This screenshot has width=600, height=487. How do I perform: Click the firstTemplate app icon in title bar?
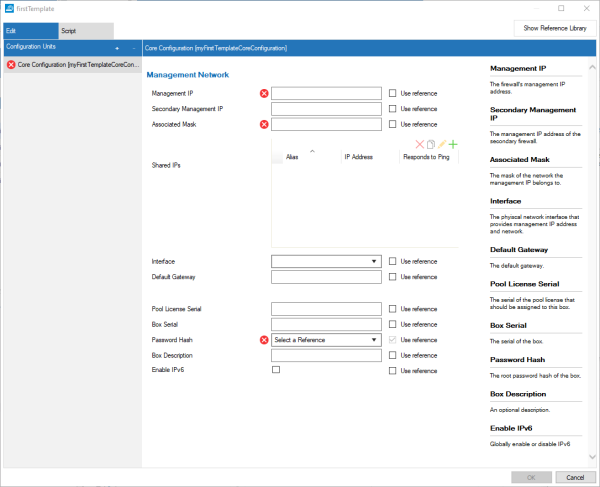[10, 8]
